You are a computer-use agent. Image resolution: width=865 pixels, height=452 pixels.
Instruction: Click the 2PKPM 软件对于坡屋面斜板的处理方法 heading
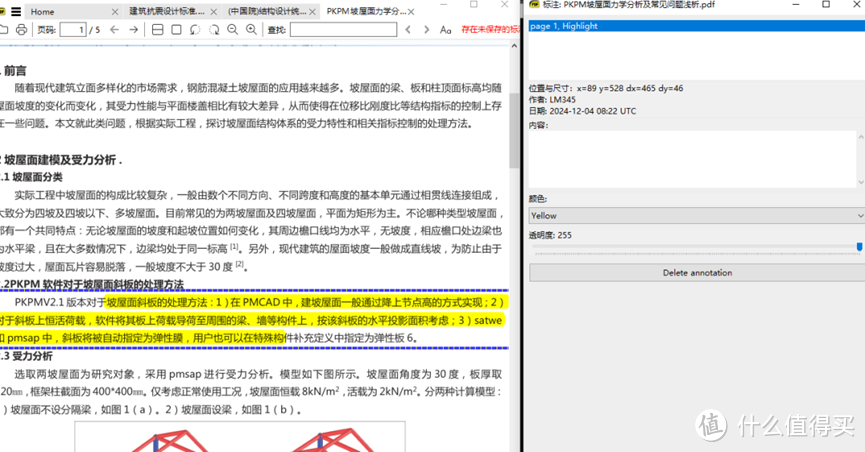coord(92,285)
